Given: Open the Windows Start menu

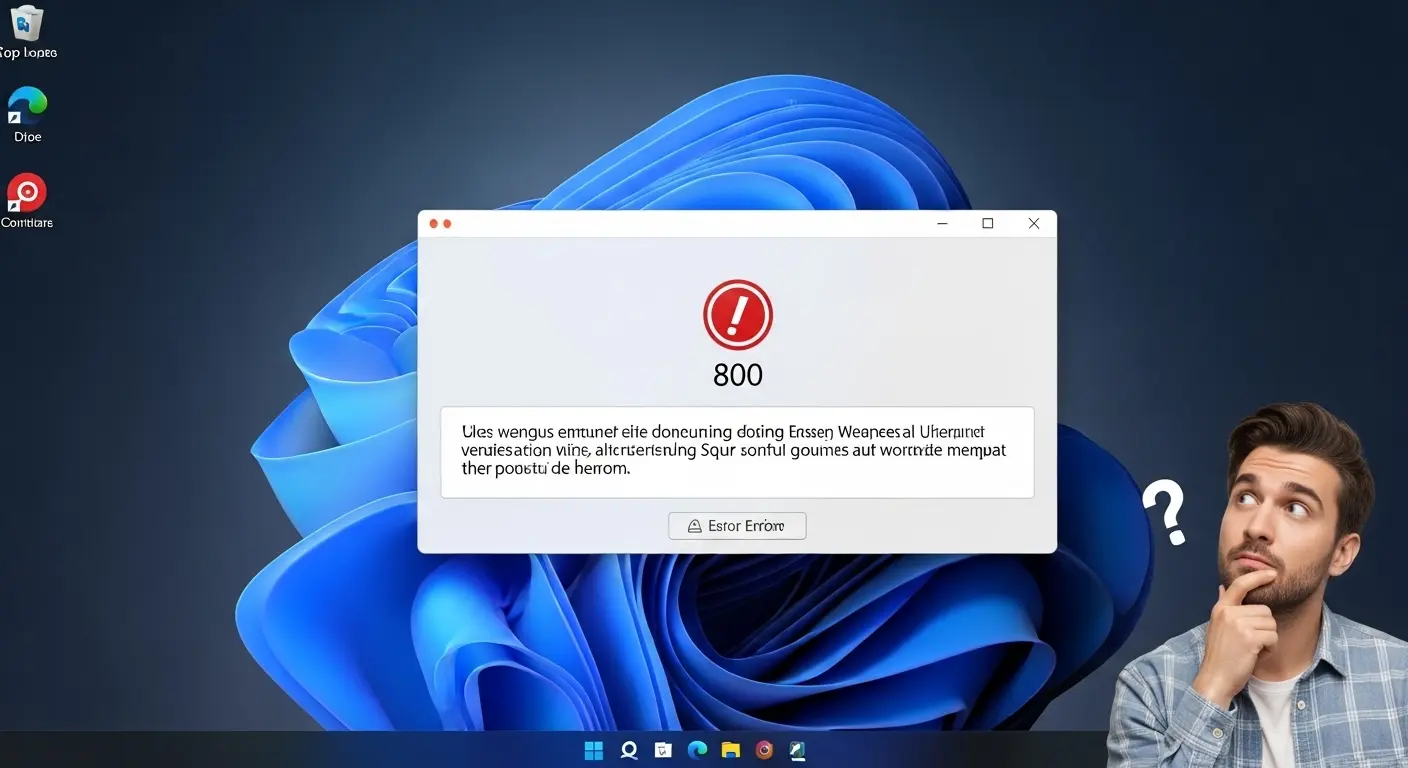Looking at the screenshot, I should click(x=594, y=750).
